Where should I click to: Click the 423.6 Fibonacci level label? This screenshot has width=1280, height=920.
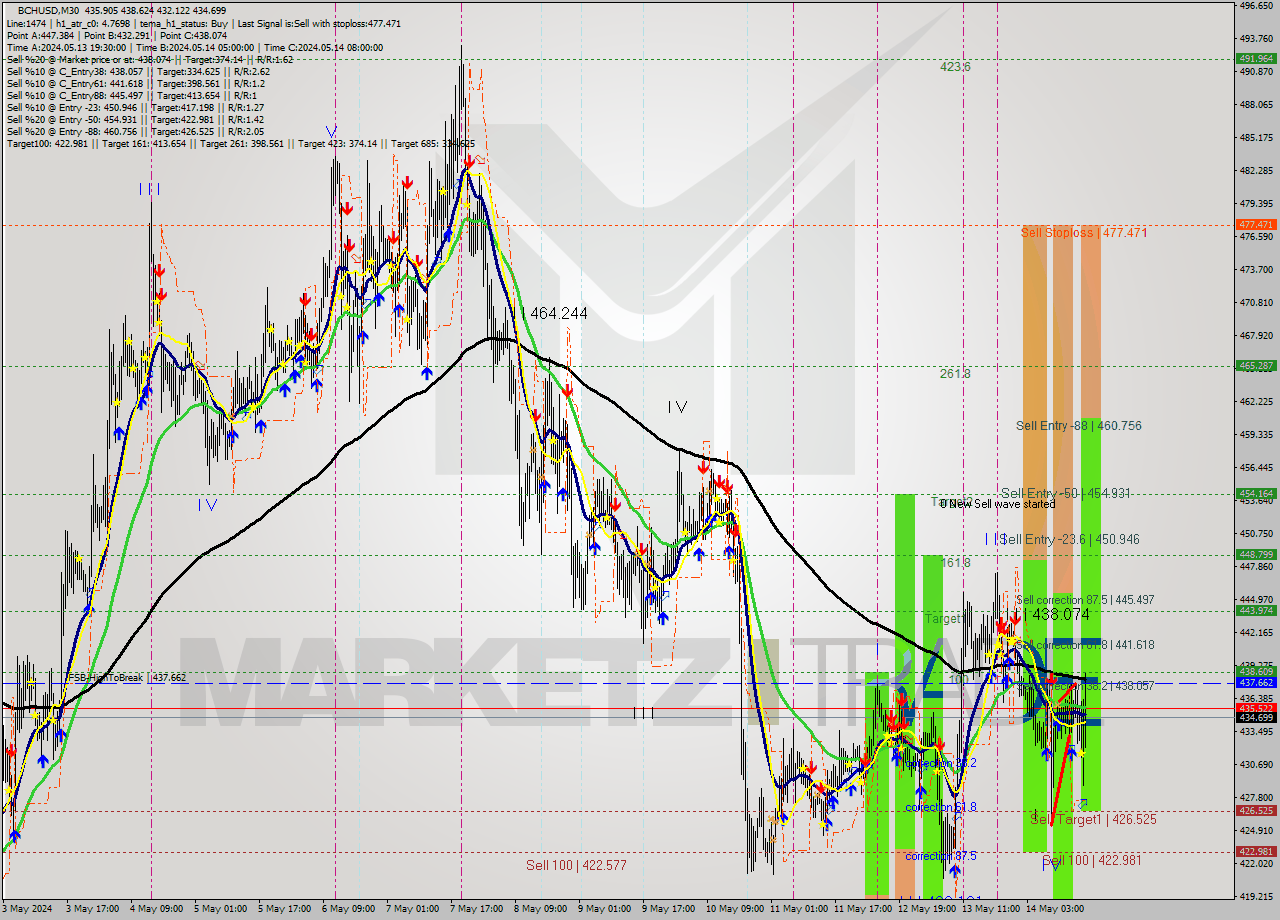[955, 67]
